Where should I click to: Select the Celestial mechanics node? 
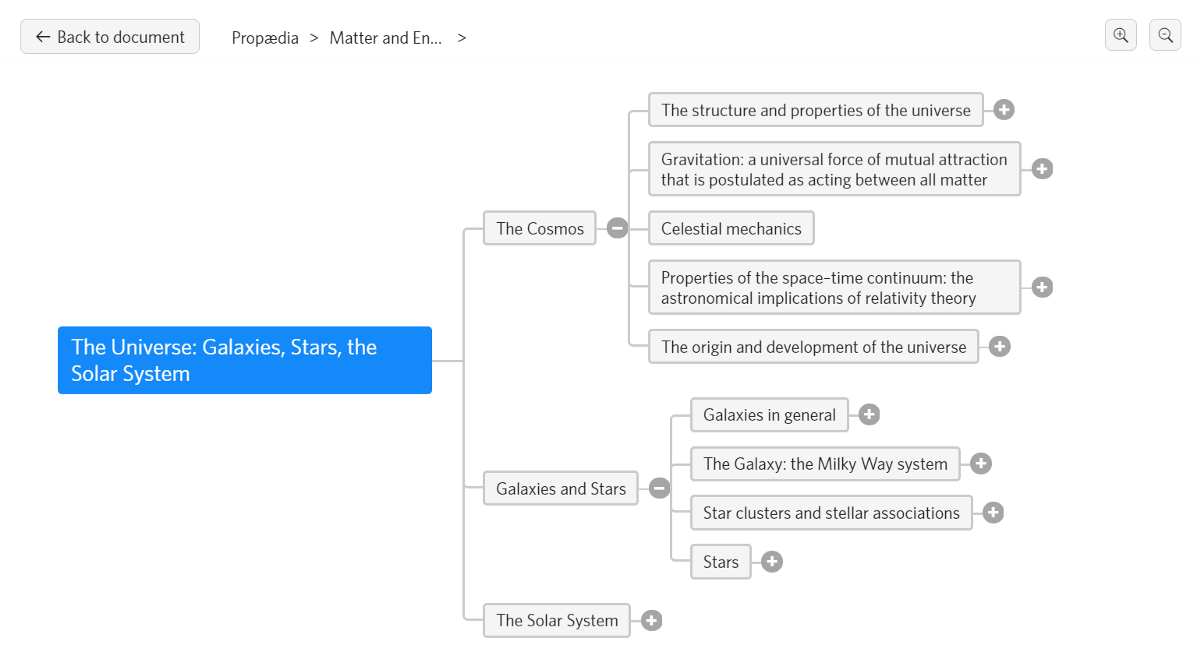[731, 228]
